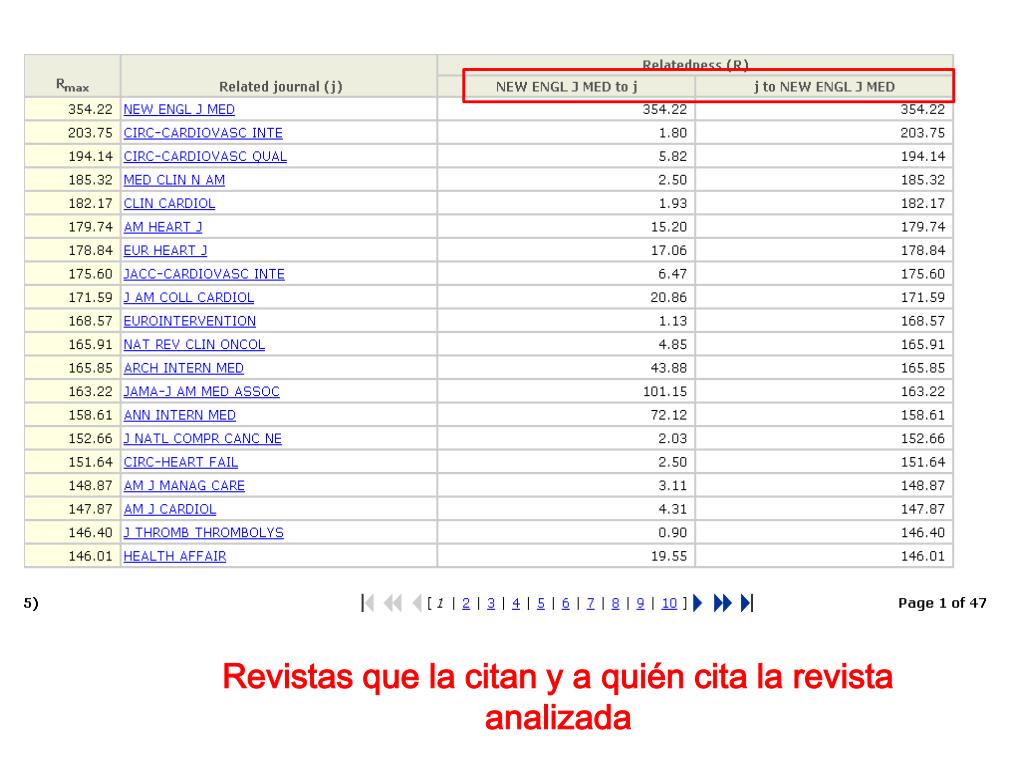Select the Rmax value 146.01
This screenshot has width=1024, height=768.
click(90, 556)
